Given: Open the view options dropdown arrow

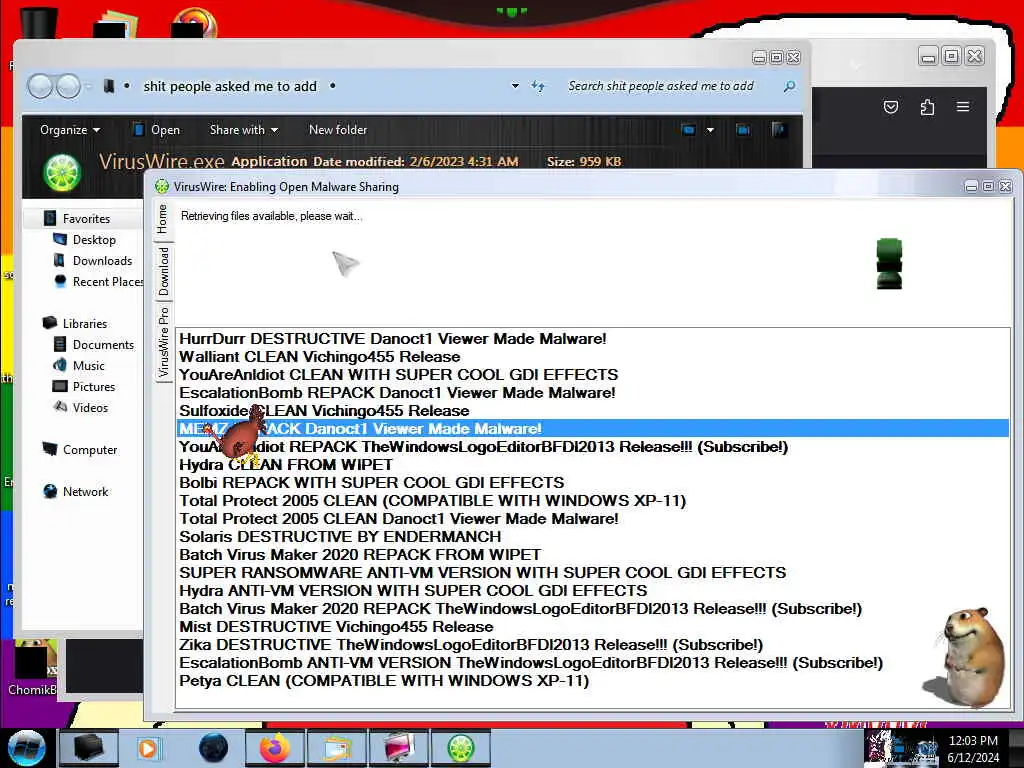Looking at the screenshot, I should click(x=711, y=130).
